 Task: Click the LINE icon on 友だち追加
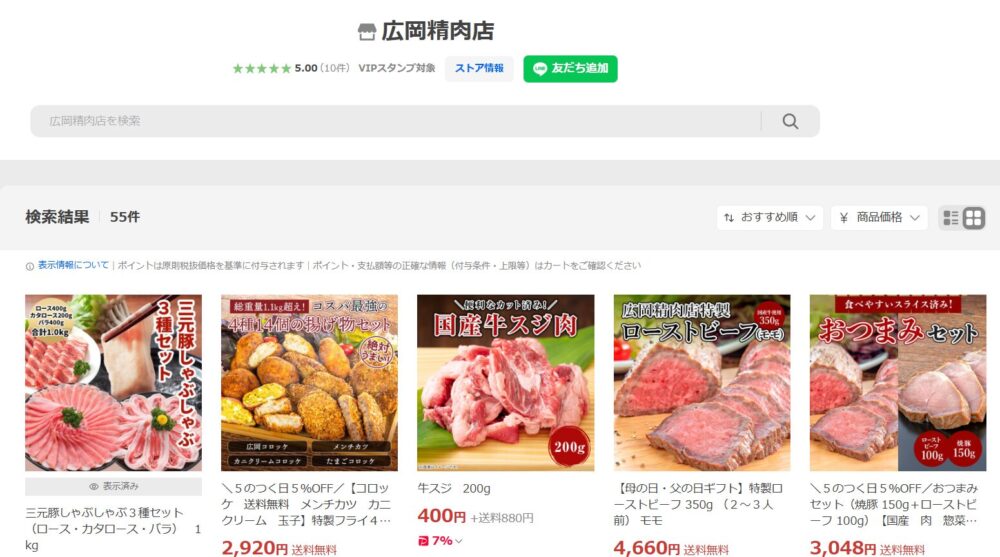click(x=540, y=69)
